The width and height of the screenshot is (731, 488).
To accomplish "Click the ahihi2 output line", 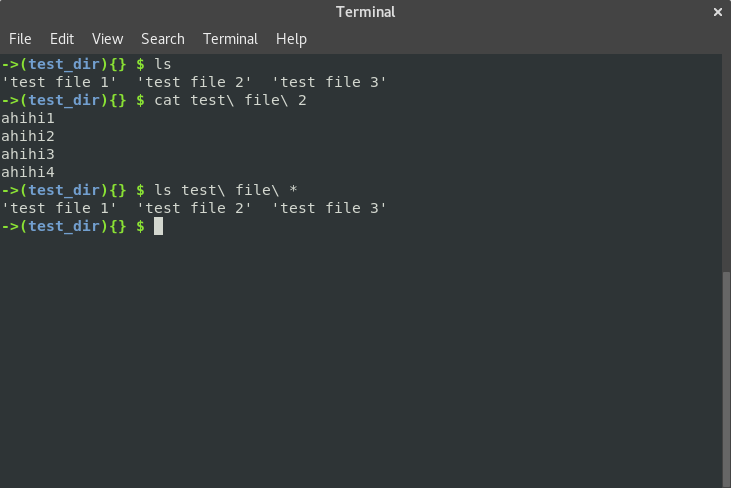I will pos(28,136).
